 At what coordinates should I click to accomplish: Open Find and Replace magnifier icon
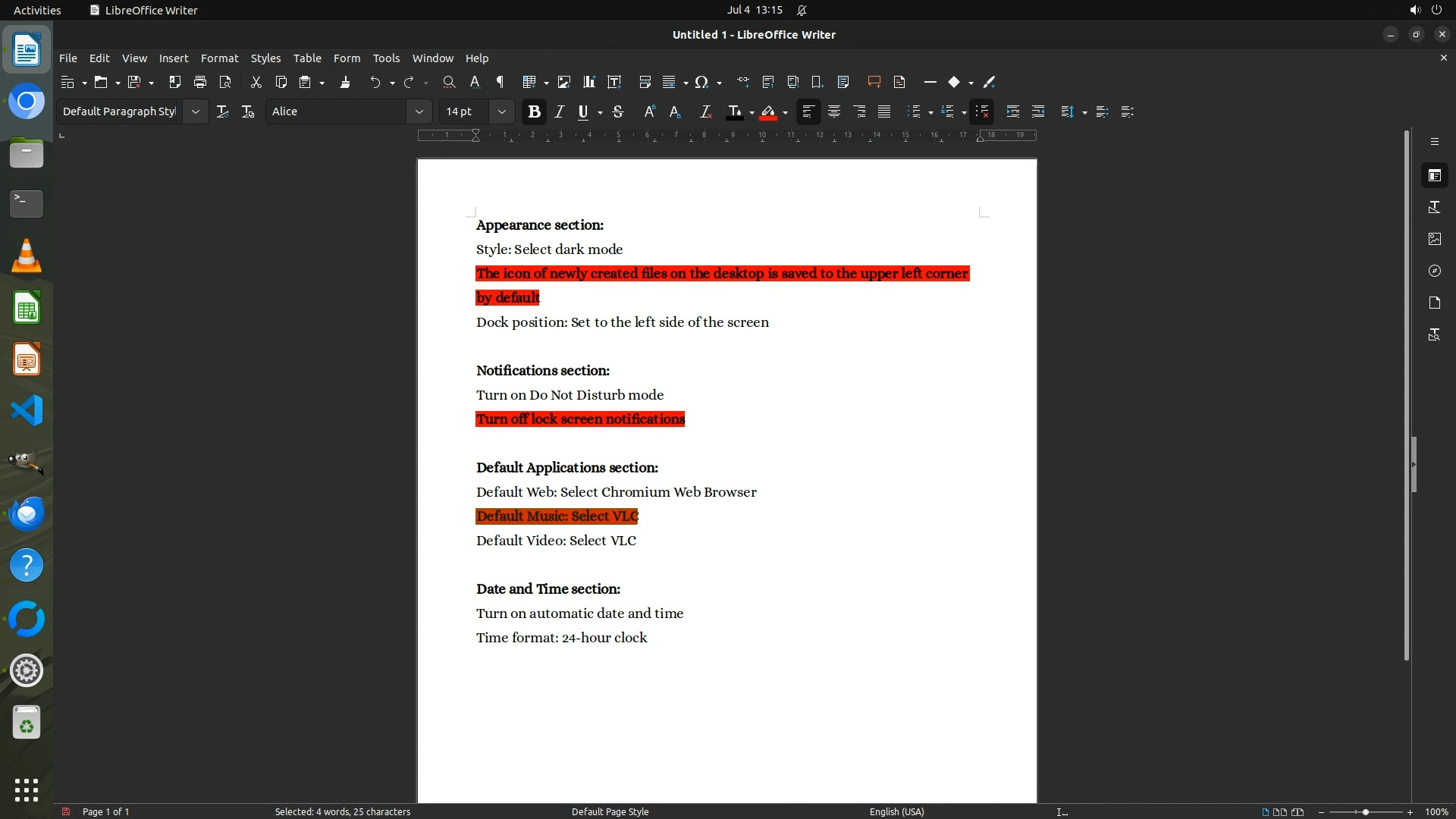coord(449,82)
